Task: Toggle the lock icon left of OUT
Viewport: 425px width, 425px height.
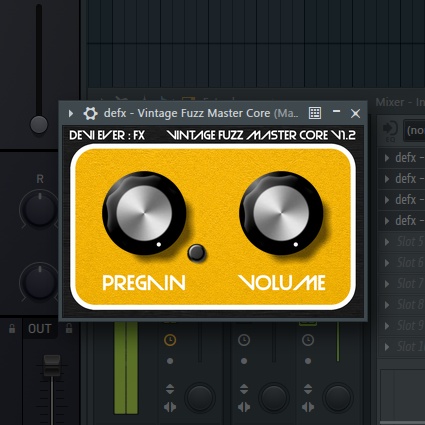Action: click(x=12, y=329)
